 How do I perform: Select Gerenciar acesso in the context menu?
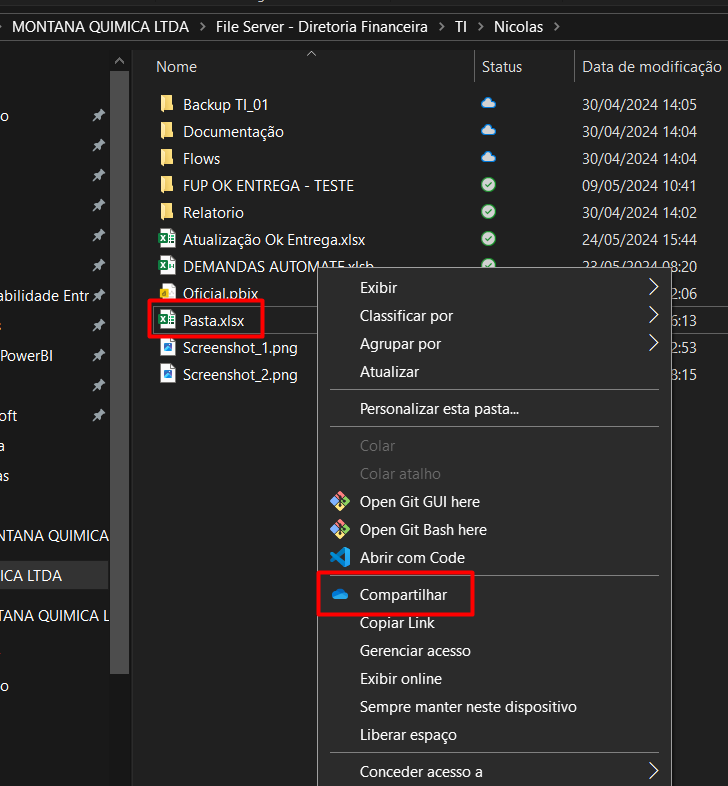pyautogui.click(x=415, y=651)
